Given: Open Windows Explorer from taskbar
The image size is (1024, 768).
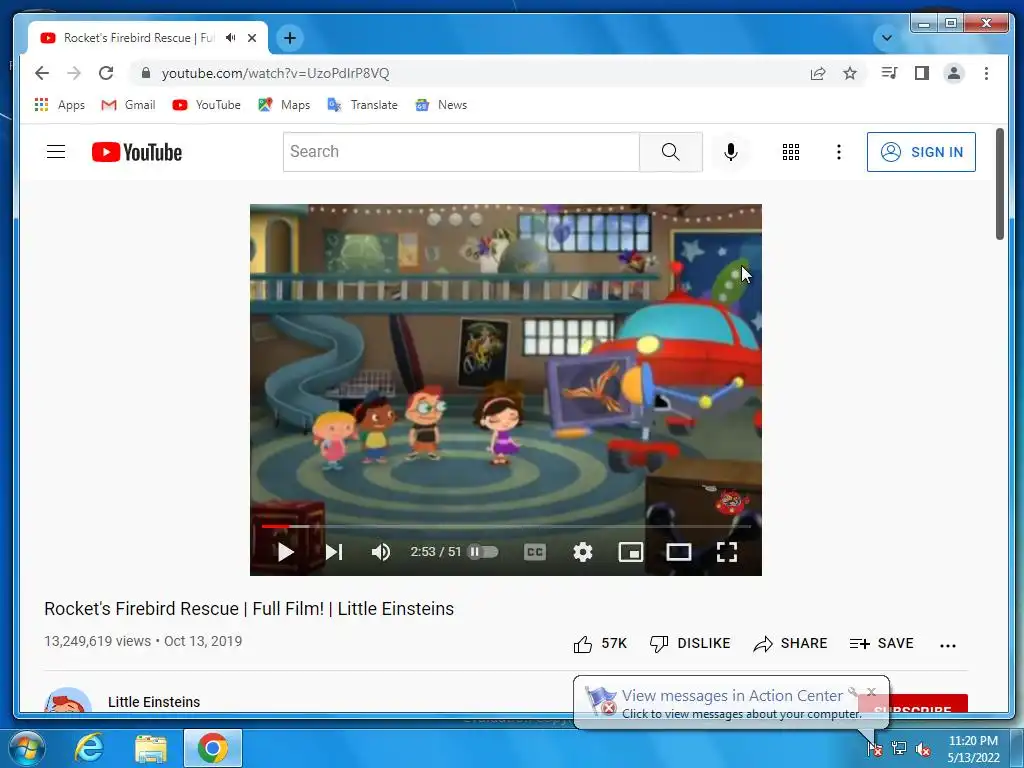Looking at the screenshot, I should tap(151, 748).
